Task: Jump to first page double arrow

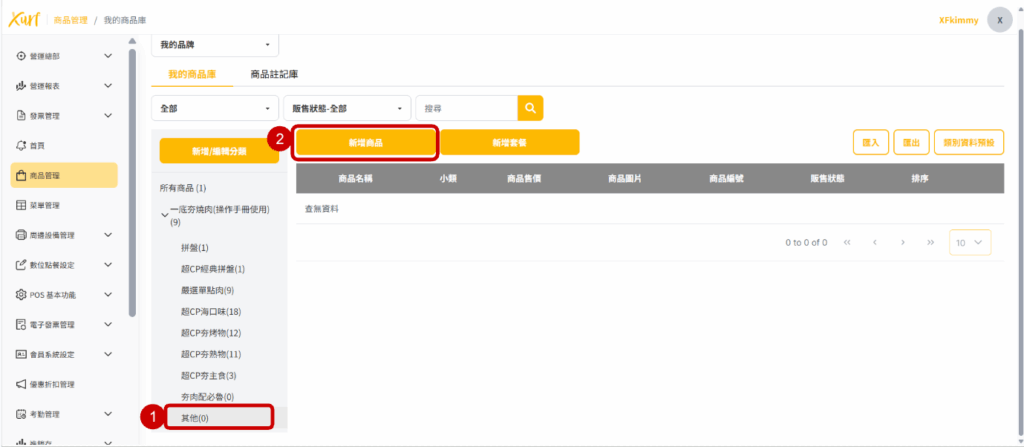Action: tap(848, 242)
